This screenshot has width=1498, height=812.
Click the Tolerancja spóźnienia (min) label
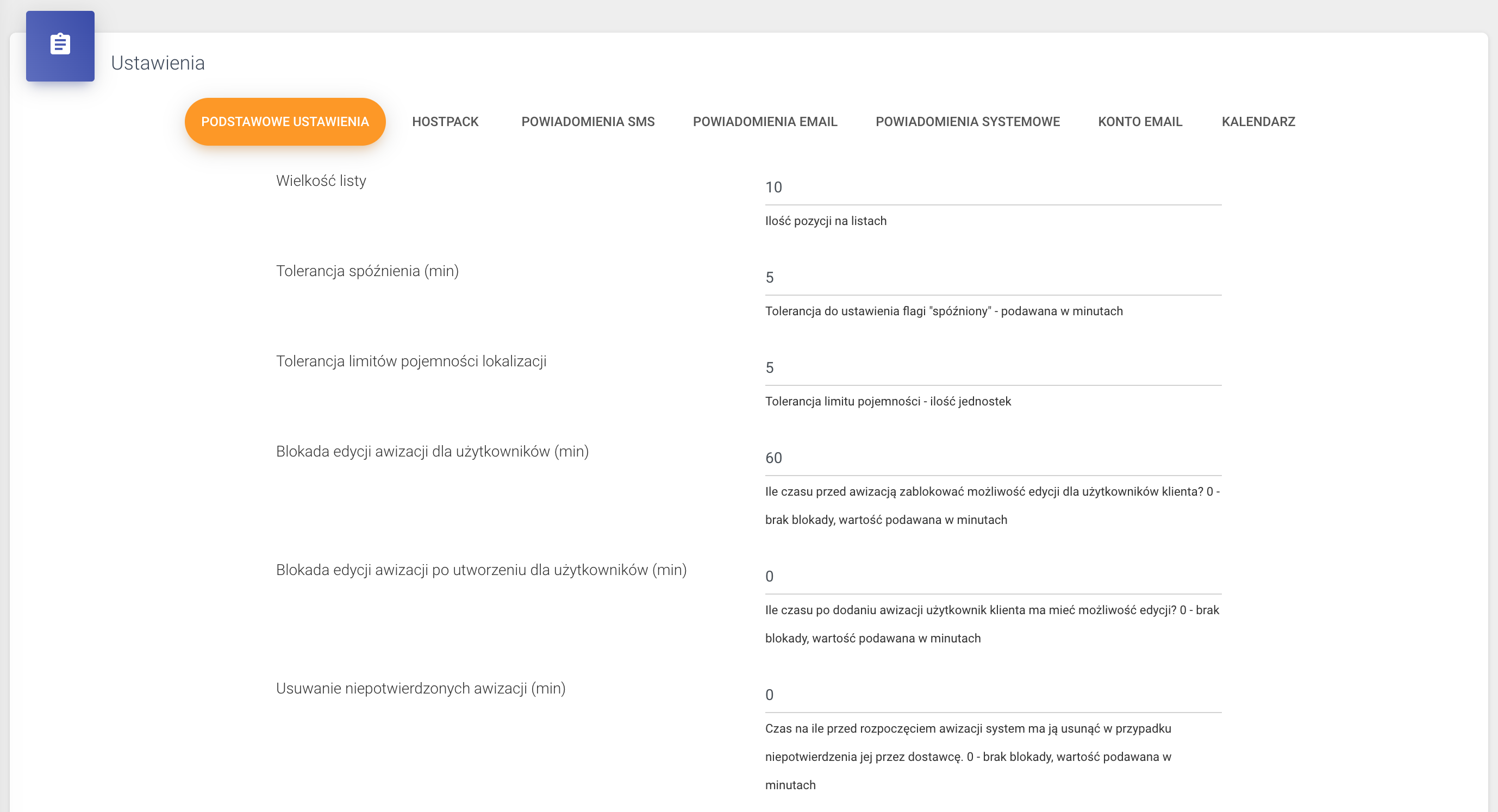pyautogui.click(x=367, y=271)
